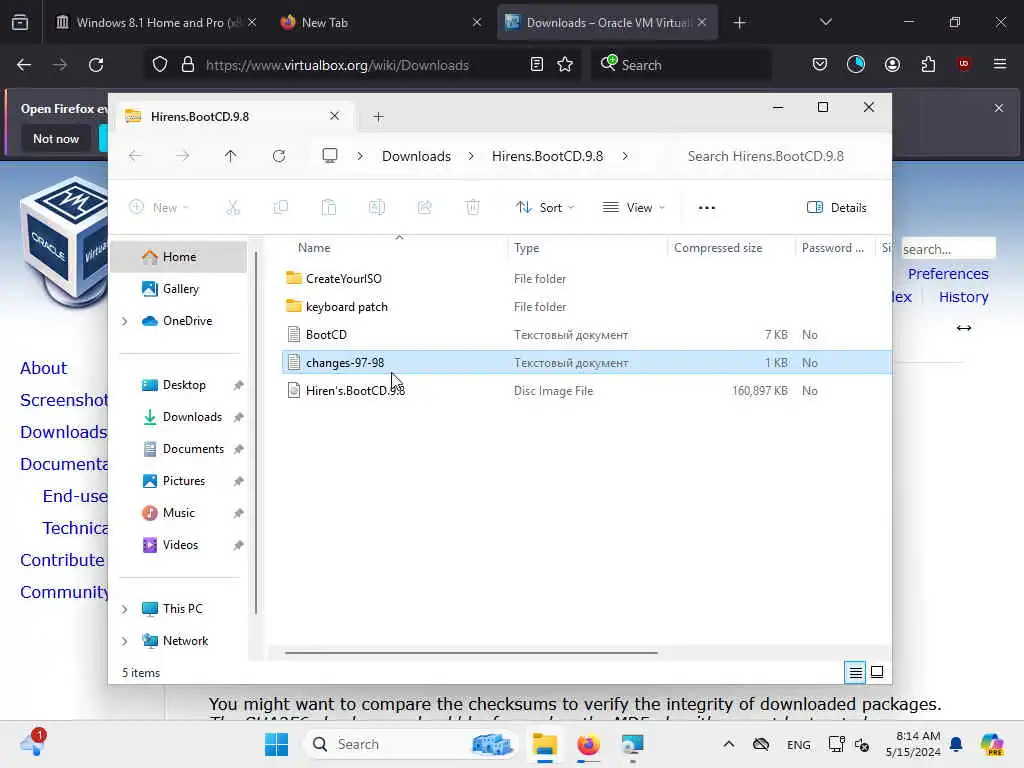The image size is (1024, 768).
Task: Open Firefox account icon
Action: pos(892,64)
